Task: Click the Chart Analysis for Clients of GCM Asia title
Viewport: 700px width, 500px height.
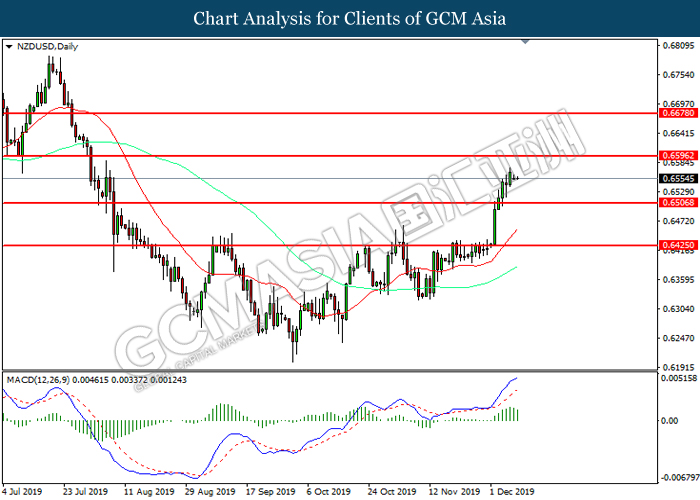Action: [x=350, y=18]
